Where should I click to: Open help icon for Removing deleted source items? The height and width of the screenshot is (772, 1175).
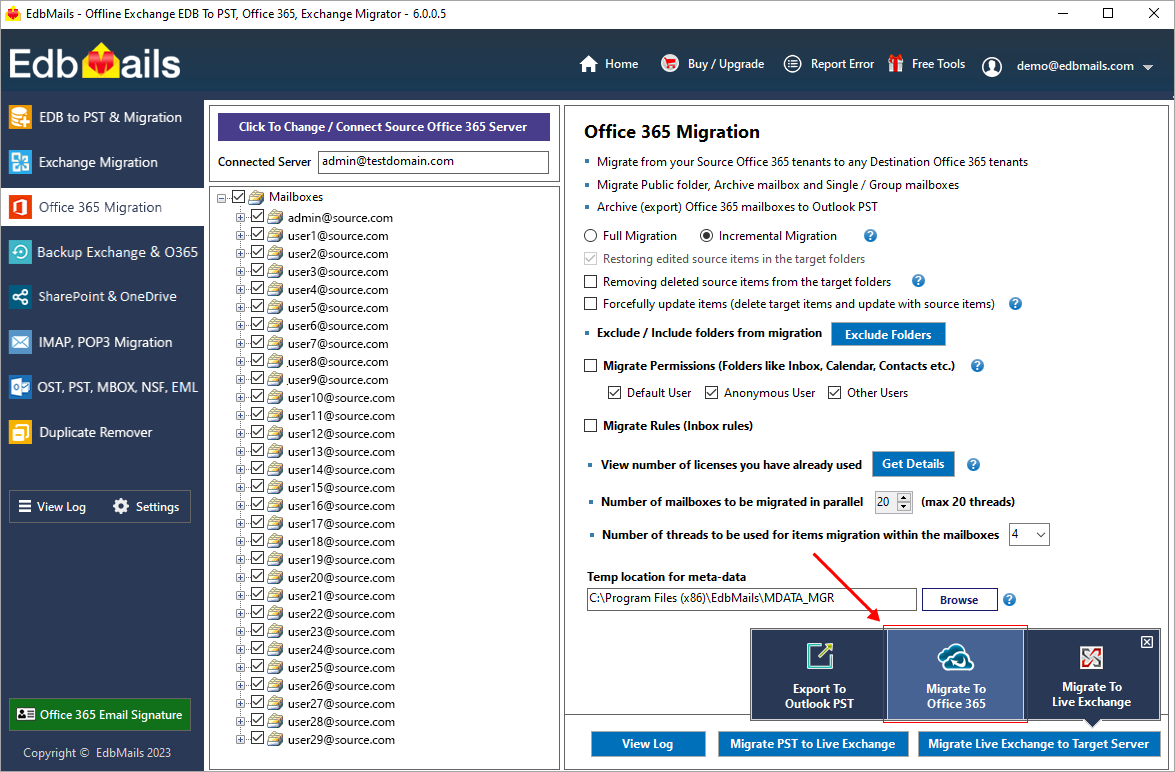918,281
